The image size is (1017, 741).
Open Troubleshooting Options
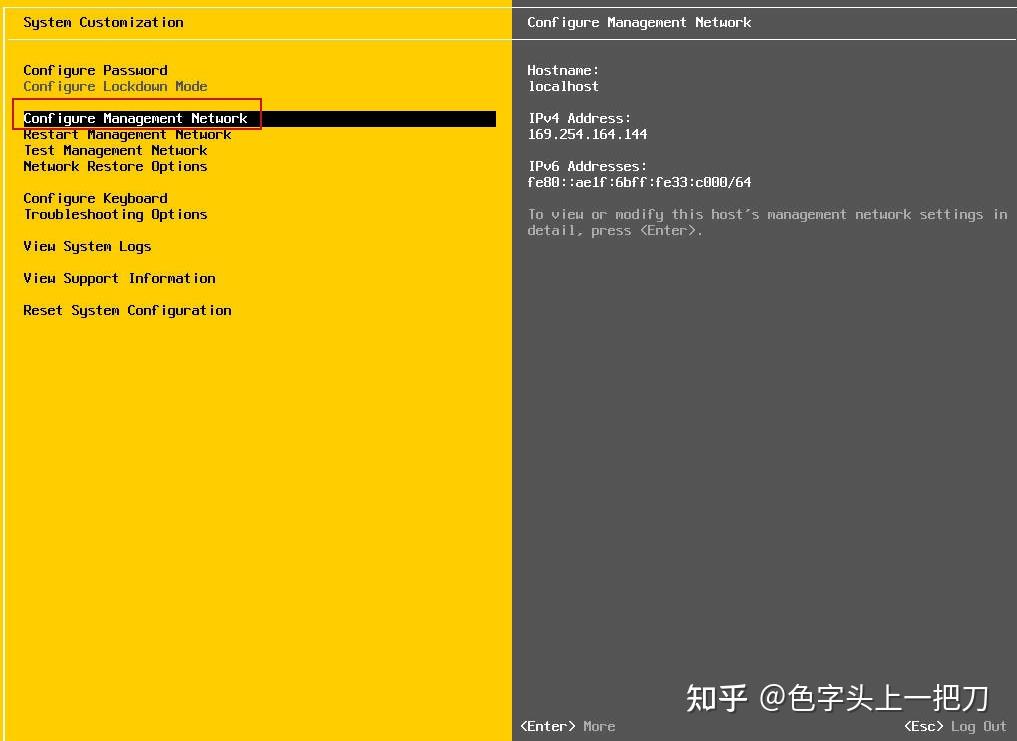point(115,214)
